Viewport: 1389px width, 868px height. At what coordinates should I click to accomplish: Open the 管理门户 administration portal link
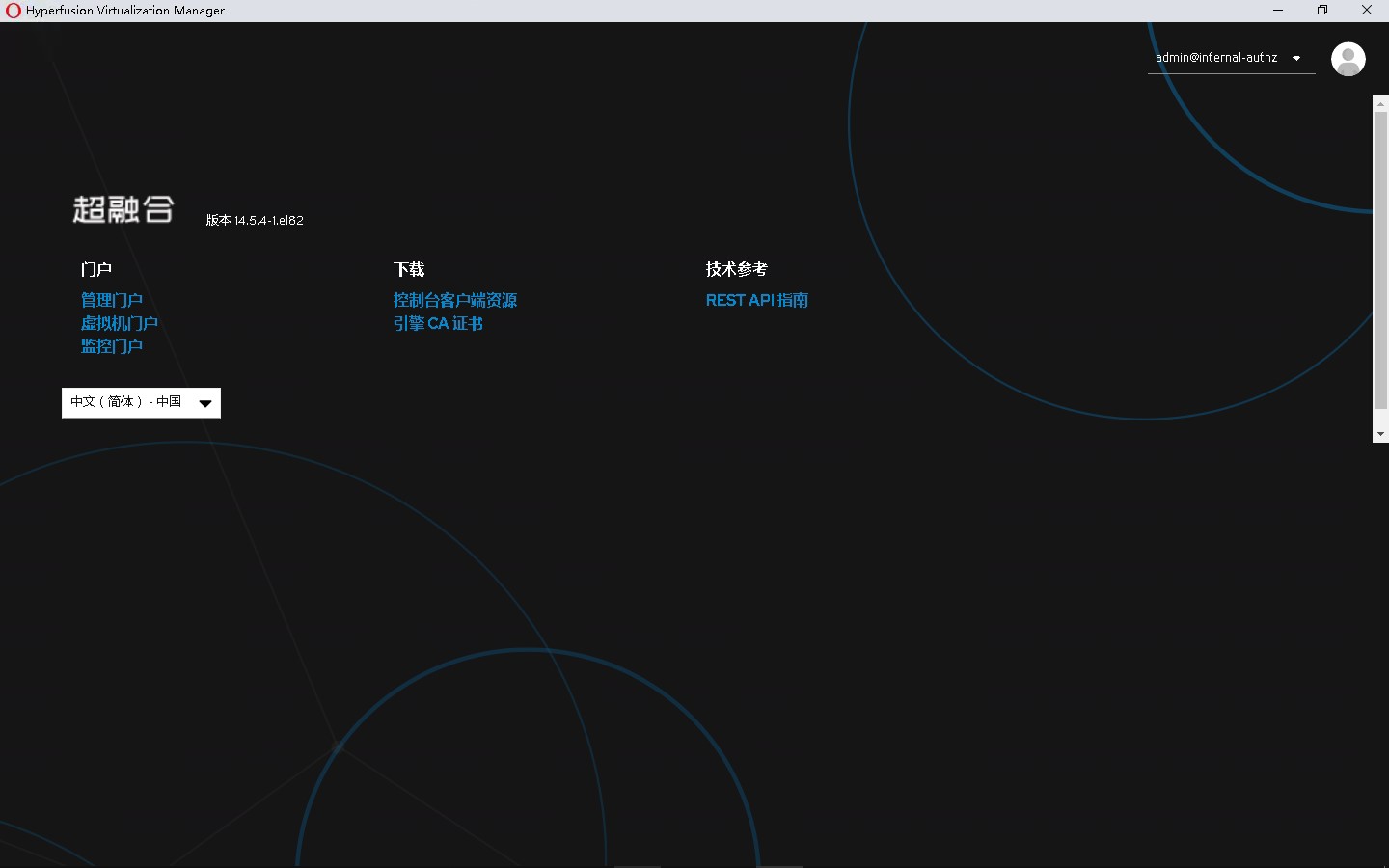[x=112, y=300]
